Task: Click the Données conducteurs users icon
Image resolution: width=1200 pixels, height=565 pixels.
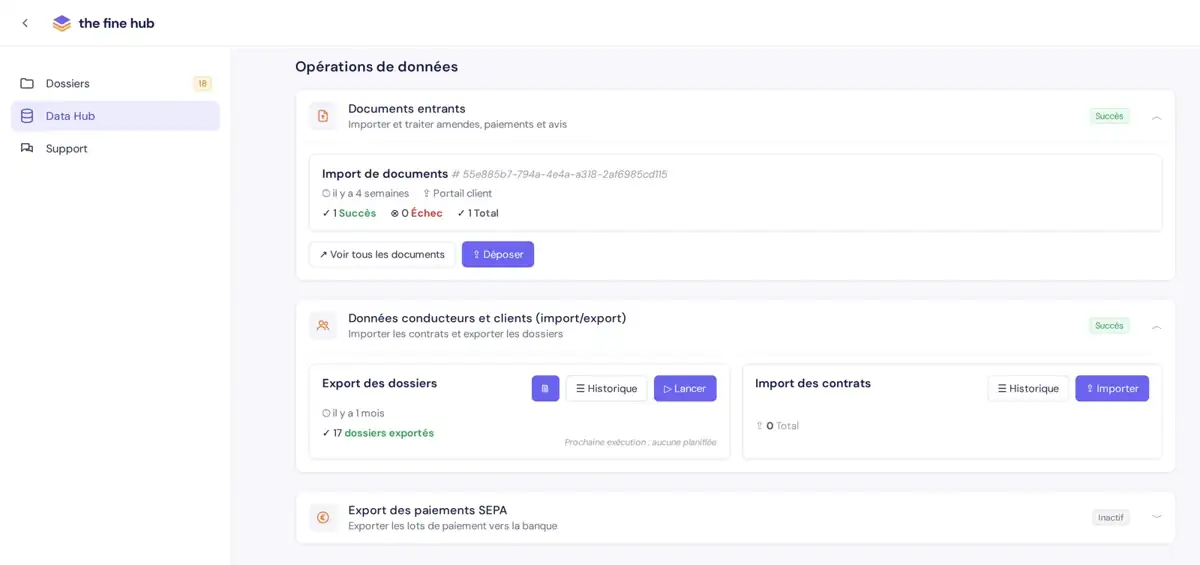Action: 323,326
